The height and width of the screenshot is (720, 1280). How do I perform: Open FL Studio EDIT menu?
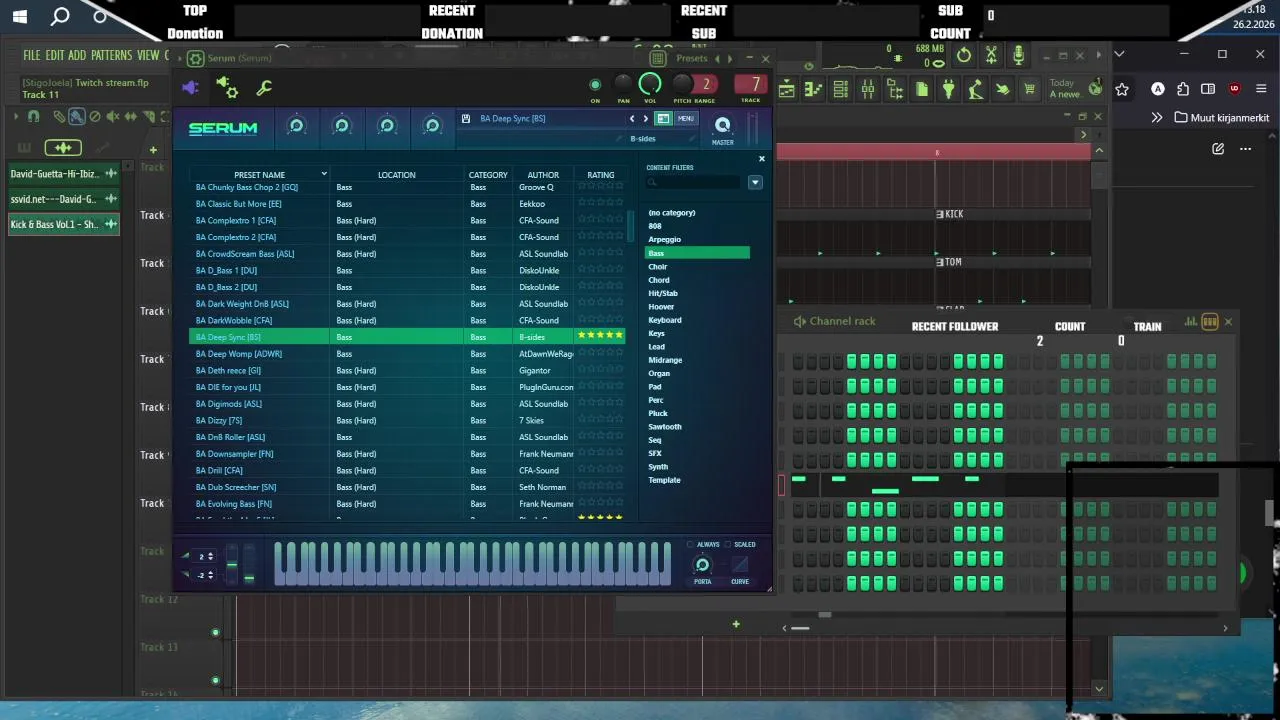(55, 55)
